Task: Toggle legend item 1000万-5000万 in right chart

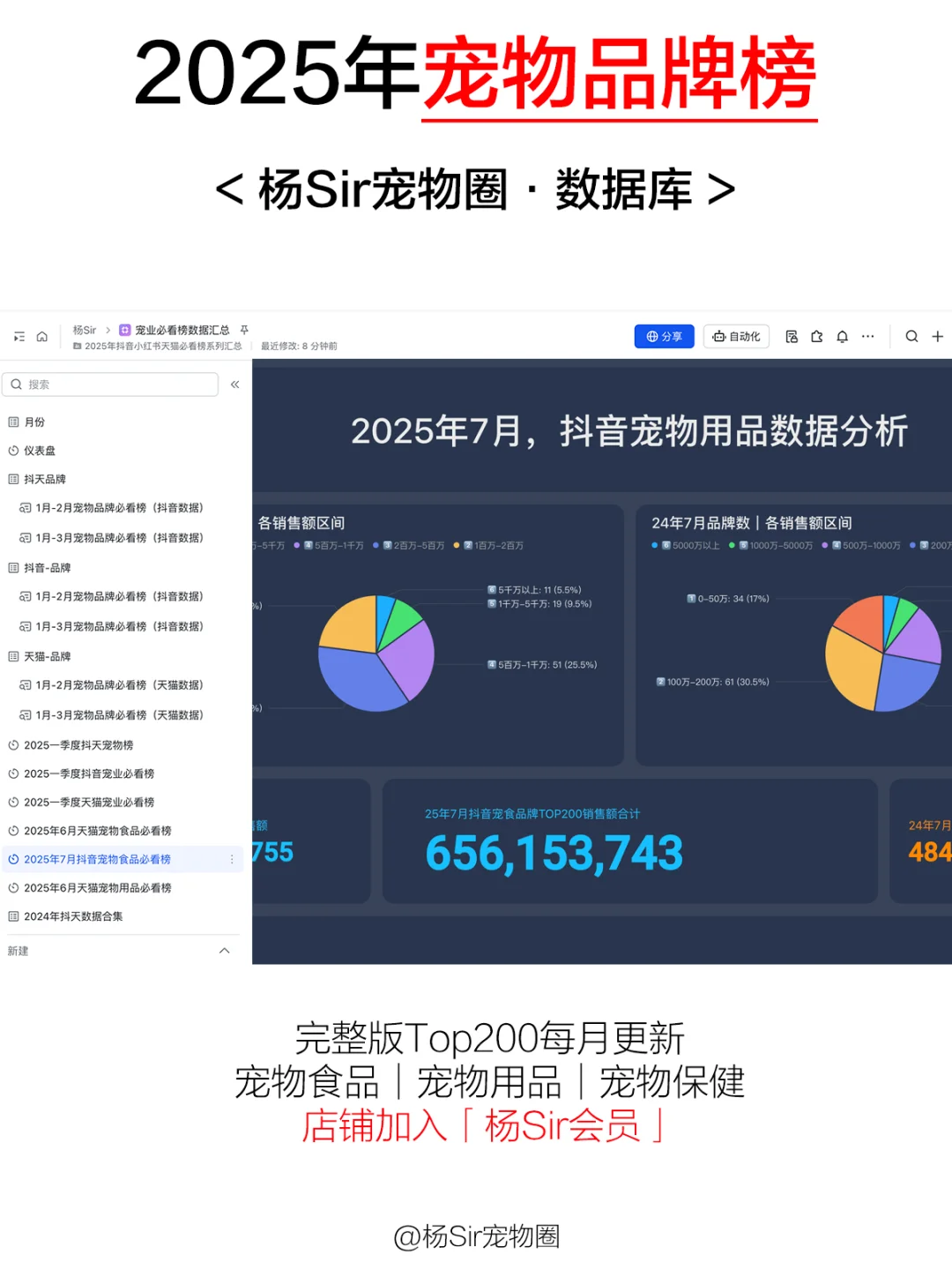Action: click(x=771, y=546)
